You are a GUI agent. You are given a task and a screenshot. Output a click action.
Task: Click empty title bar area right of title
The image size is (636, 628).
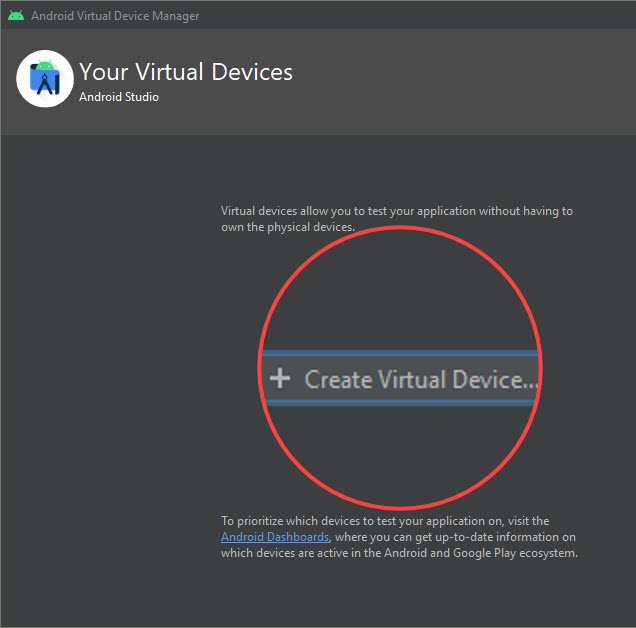[x=420, y=16]
